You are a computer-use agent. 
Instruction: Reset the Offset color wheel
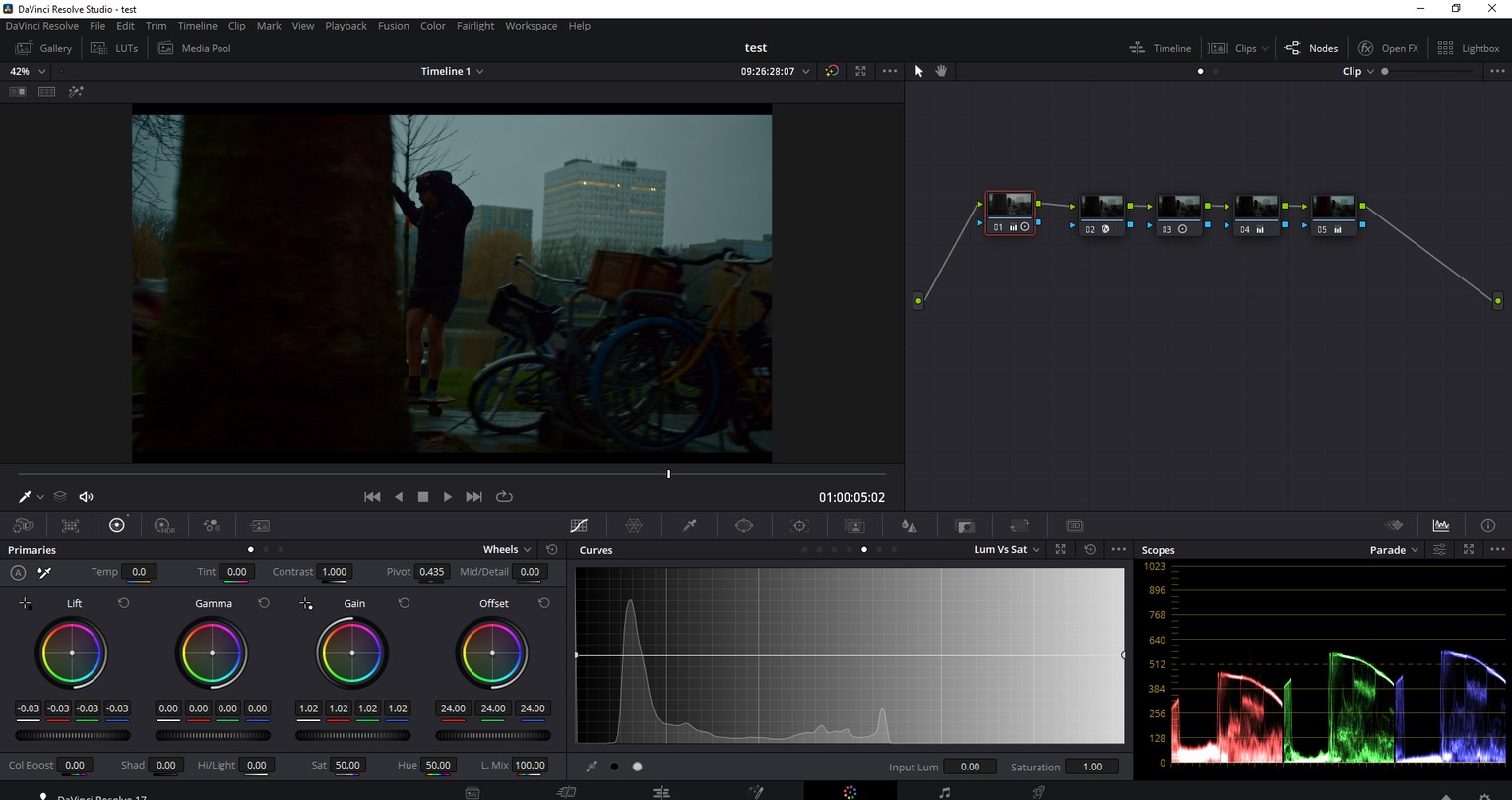(x=544, y=603)
